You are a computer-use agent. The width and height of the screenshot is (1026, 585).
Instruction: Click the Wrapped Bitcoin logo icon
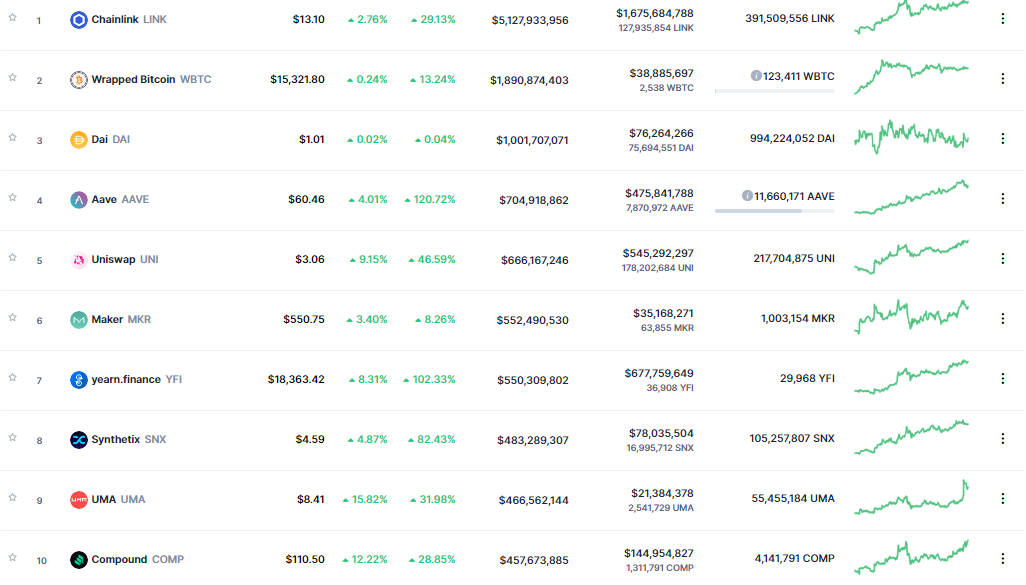click(79, 80)
